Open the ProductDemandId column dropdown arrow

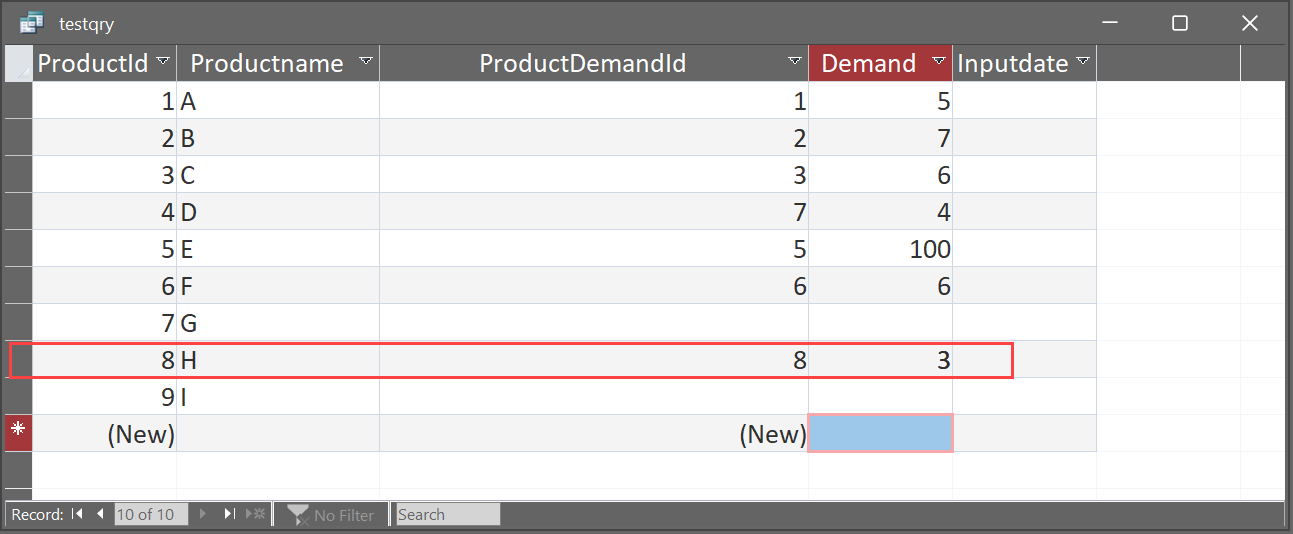[795, 62]
